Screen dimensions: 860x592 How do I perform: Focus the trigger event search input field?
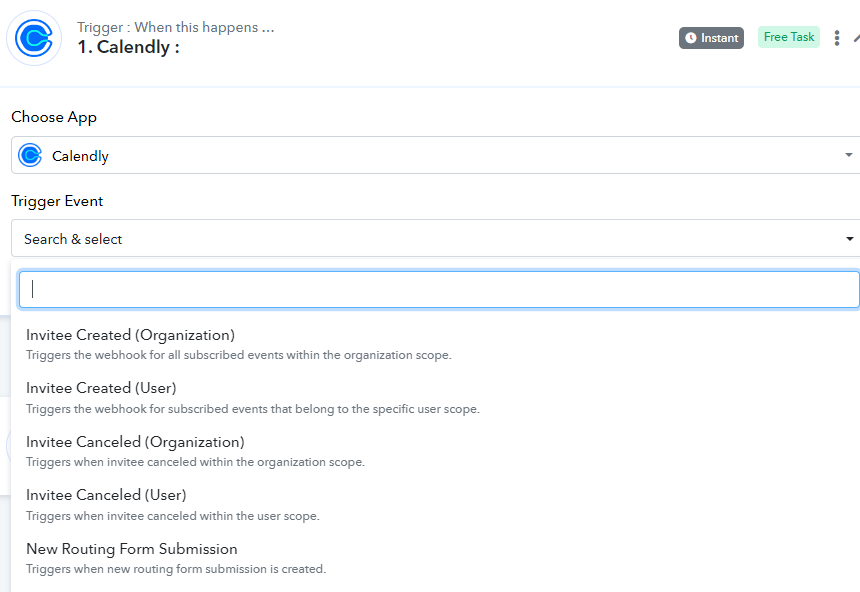[439, 289]
